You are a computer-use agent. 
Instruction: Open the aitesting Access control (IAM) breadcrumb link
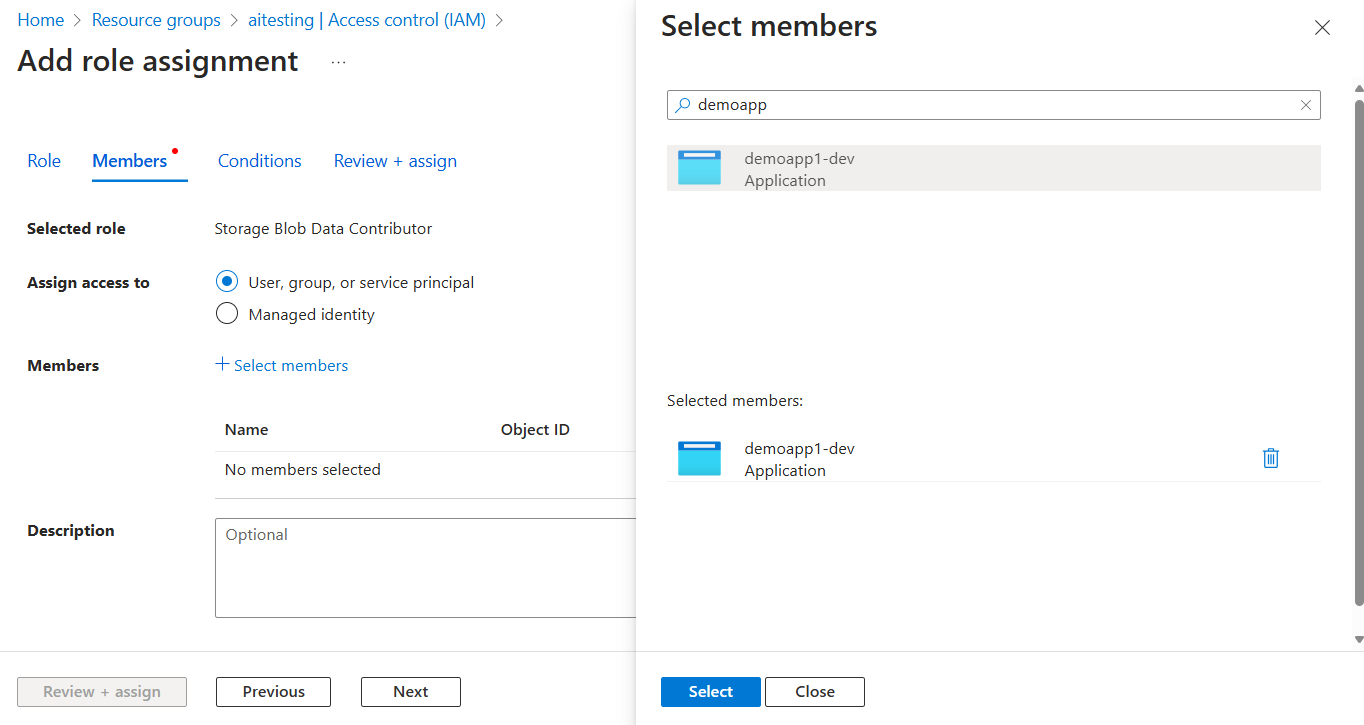[x=366, y=19]
